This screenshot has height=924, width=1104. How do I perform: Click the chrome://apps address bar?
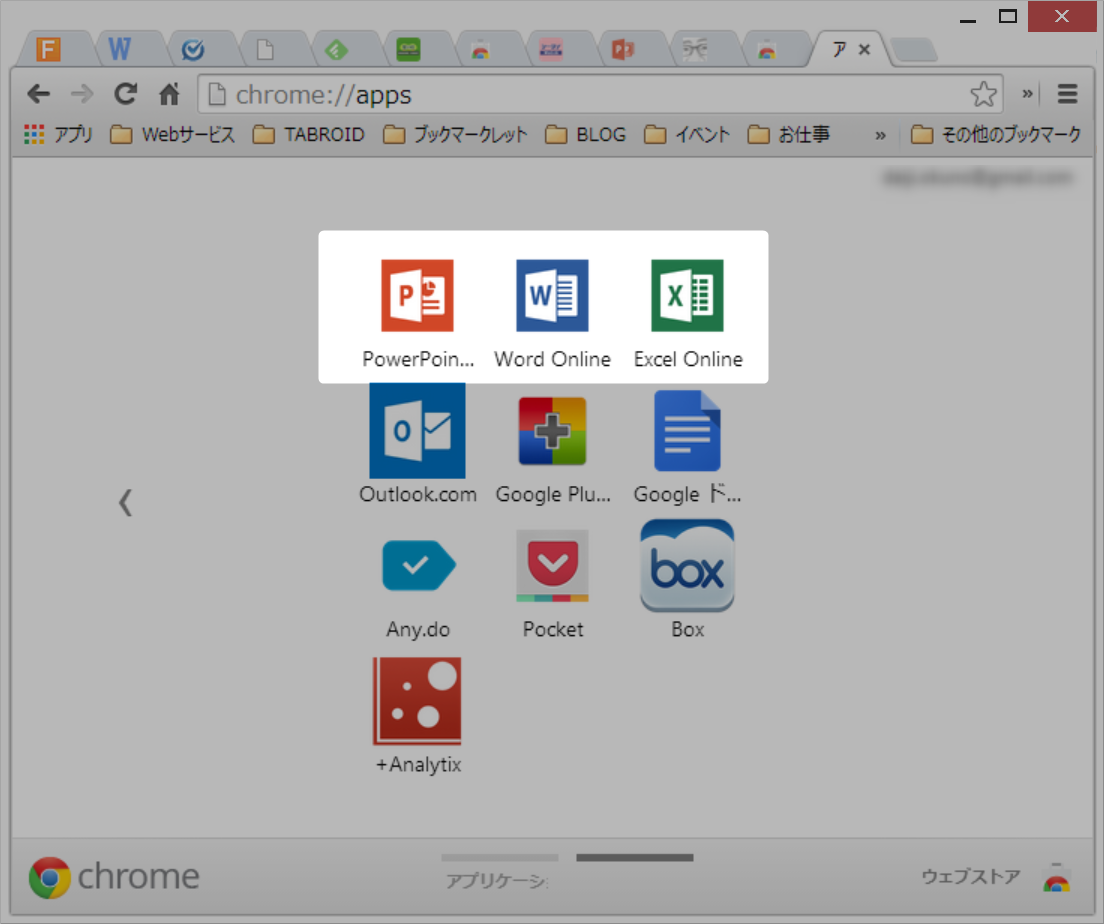click(x=600, y=94)
